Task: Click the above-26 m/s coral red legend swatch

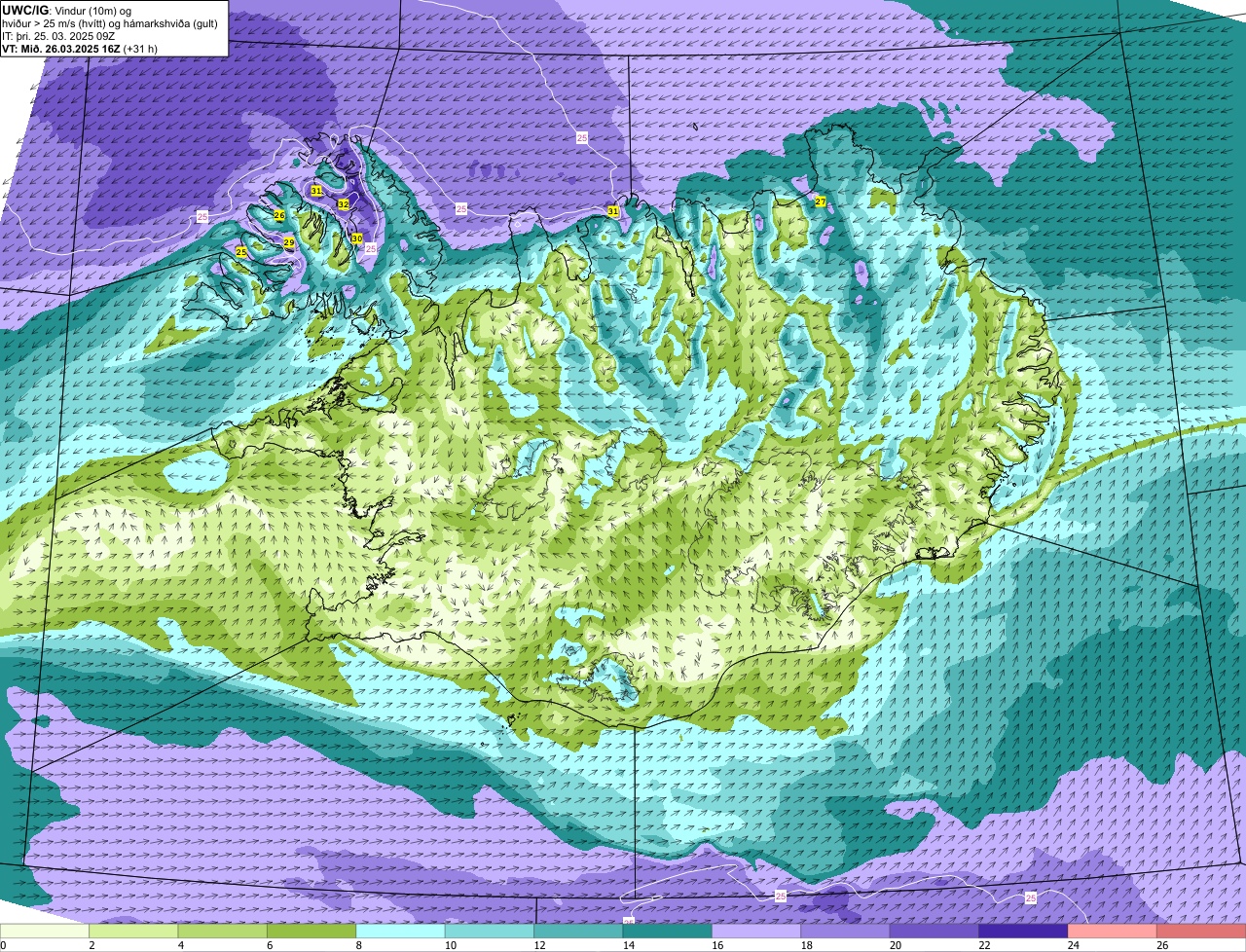Action: coord(1202,931)
